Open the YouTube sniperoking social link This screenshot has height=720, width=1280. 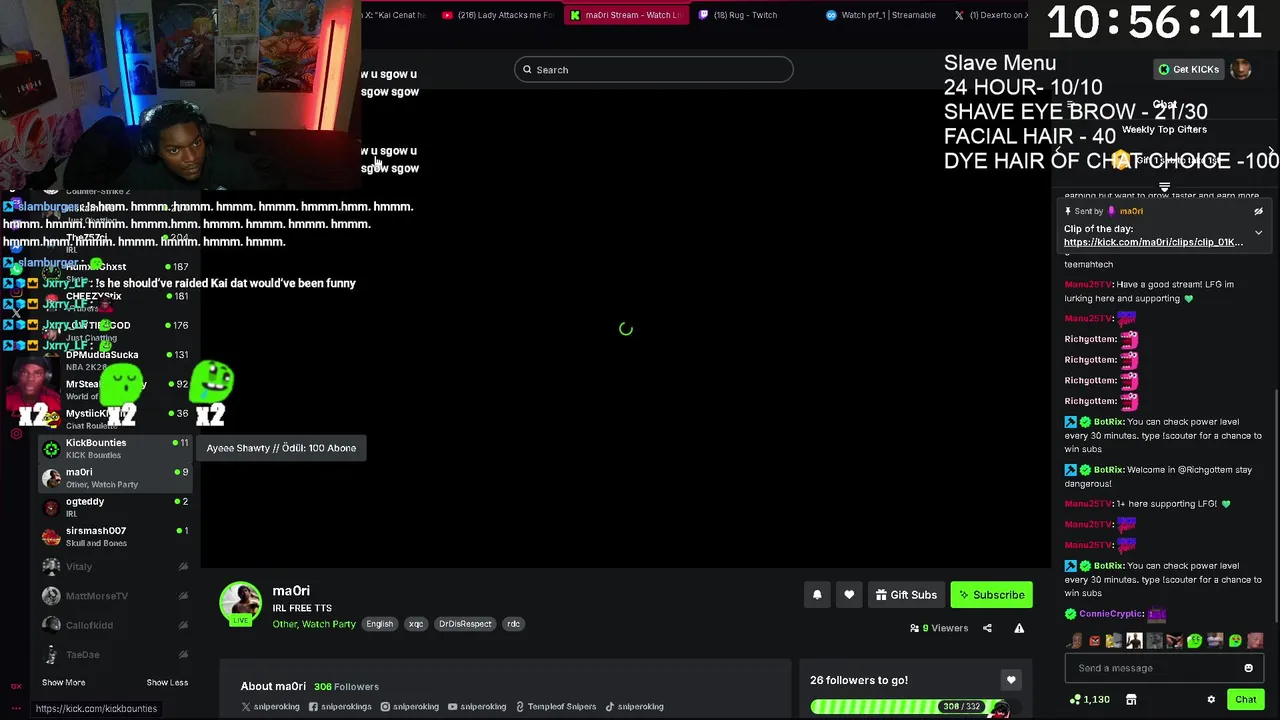(x=477, y=707)
